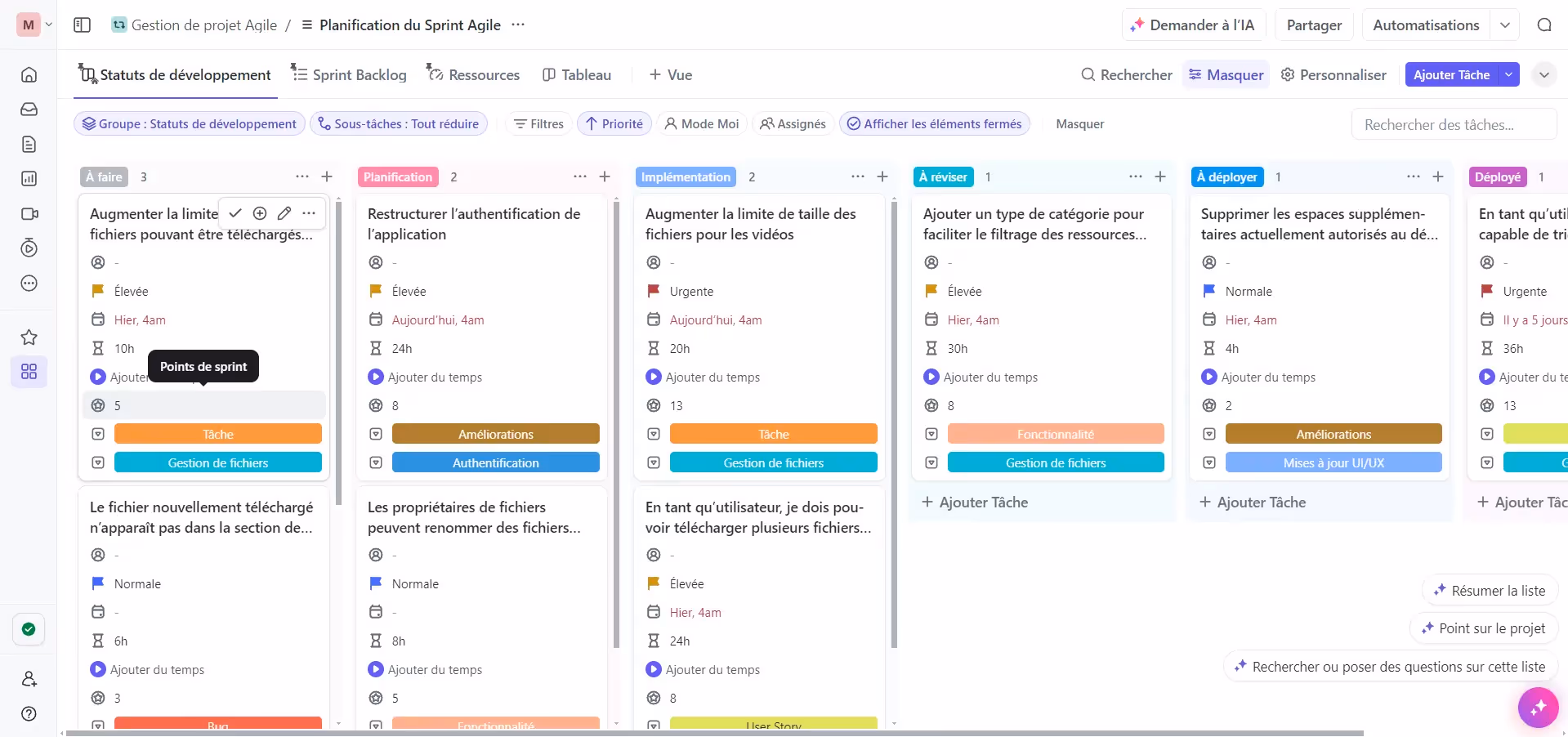Click the pencil rename icon on first card
This screenshot has width=1568, height=737.
(284, 213)
